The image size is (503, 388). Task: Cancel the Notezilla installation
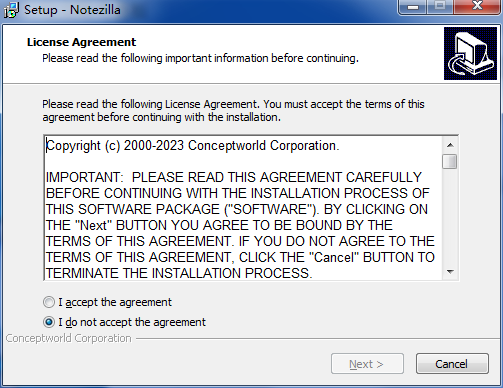pos(452,364)
